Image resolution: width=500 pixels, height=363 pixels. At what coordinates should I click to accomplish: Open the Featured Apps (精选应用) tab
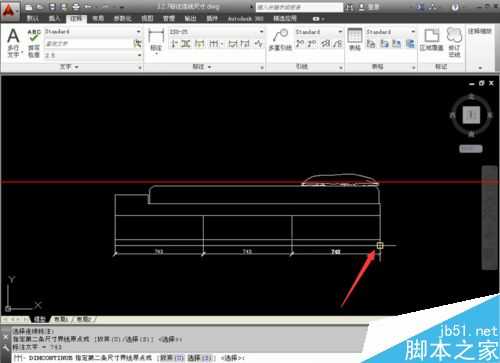click(x=285, y=19)
